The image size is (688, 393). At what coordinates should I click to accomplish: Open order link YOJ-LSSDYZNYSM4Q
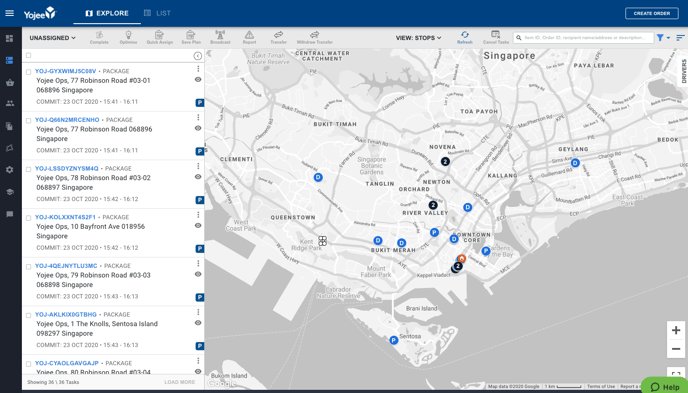pyautogui.click(x=67, y=168)
